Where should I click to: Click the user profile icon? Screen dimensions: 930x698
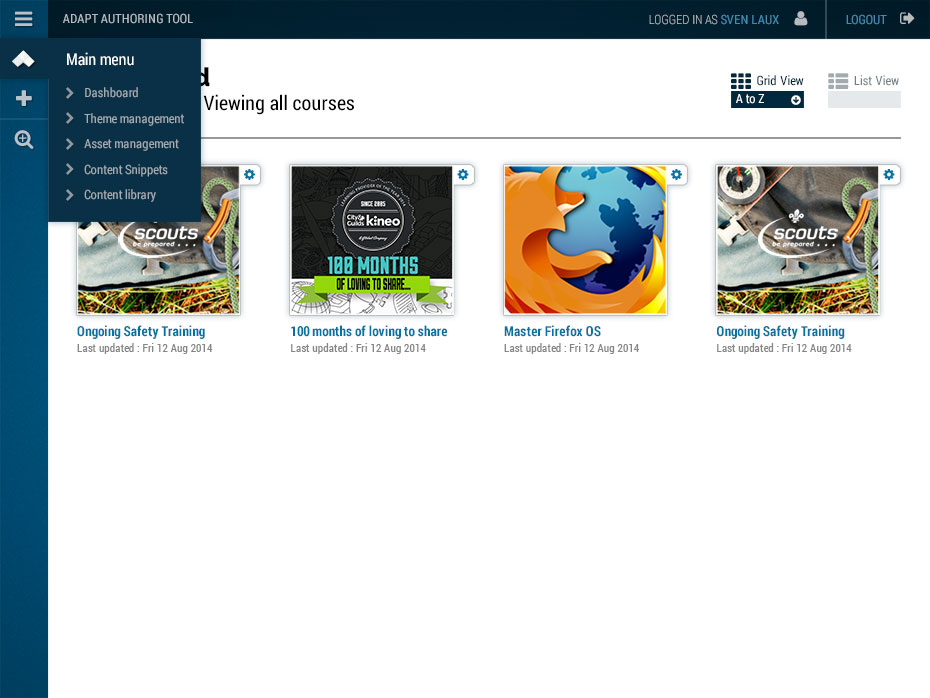801,19
